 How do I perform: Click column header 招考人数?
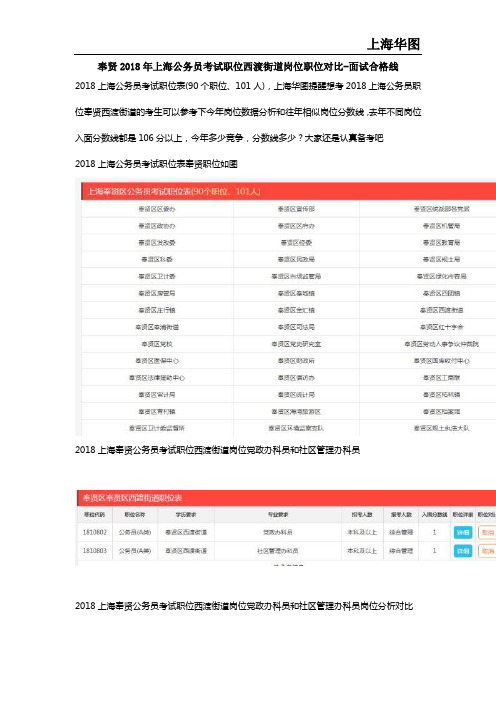(x=362, y=514)
